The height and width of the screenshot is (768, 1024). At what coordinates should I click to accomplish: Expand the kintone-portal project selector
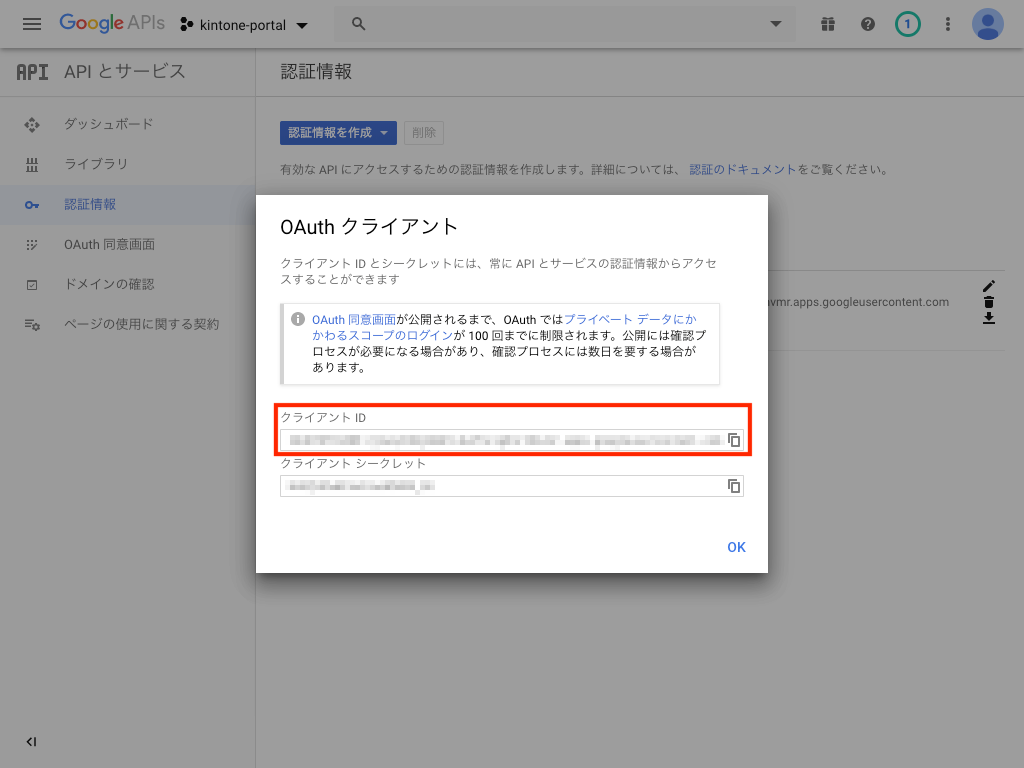pos(245,24)
